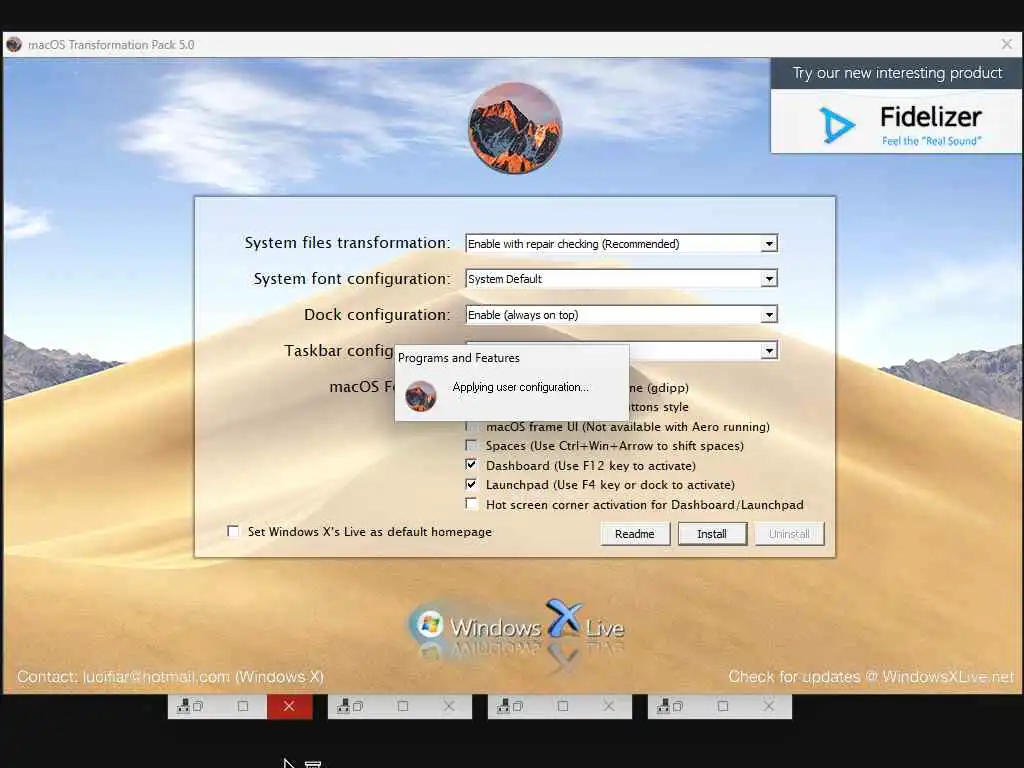Click the macOS Sierra mountain logo at top center
Image resolution: width=1024 pixels, height=768 pixels.
(x=515, y=128)
